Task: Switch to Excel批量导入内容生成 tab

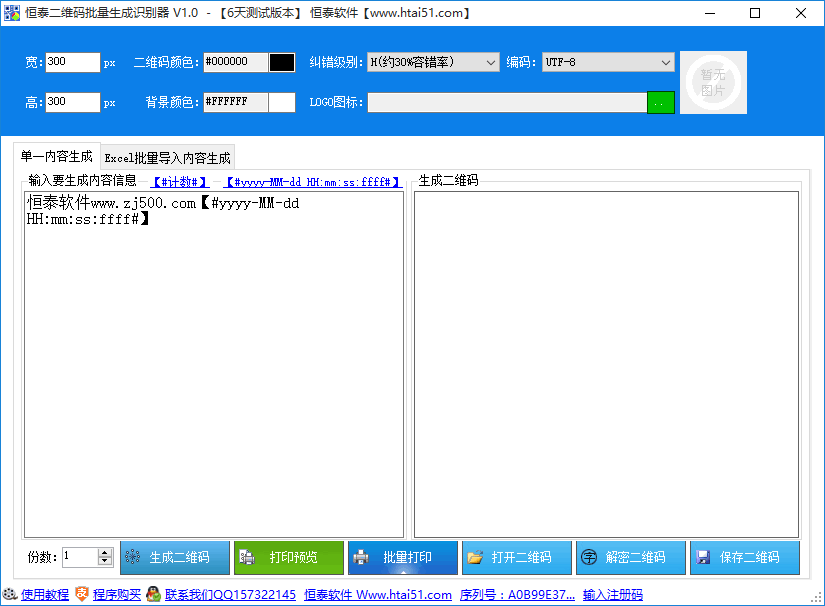Action: (167, 158)
